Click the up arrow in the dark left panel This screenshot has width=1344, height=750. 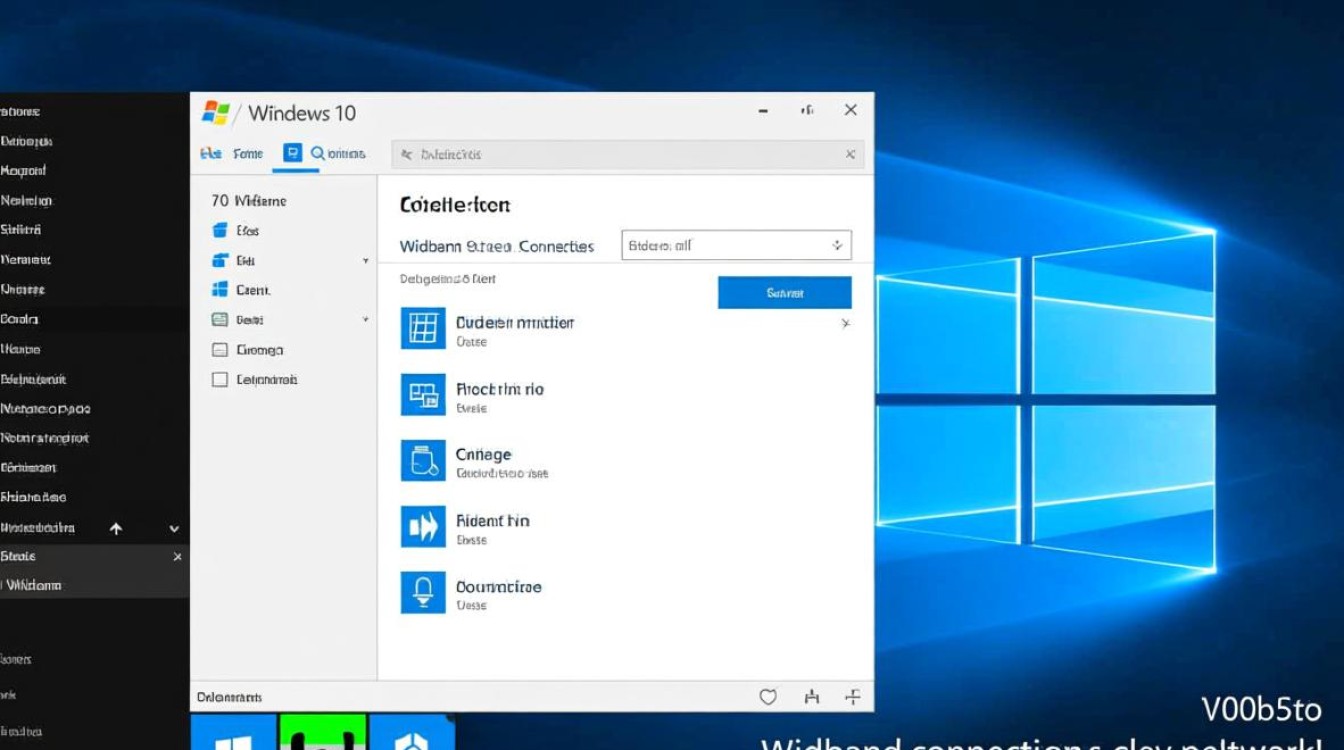pos(116,528)
